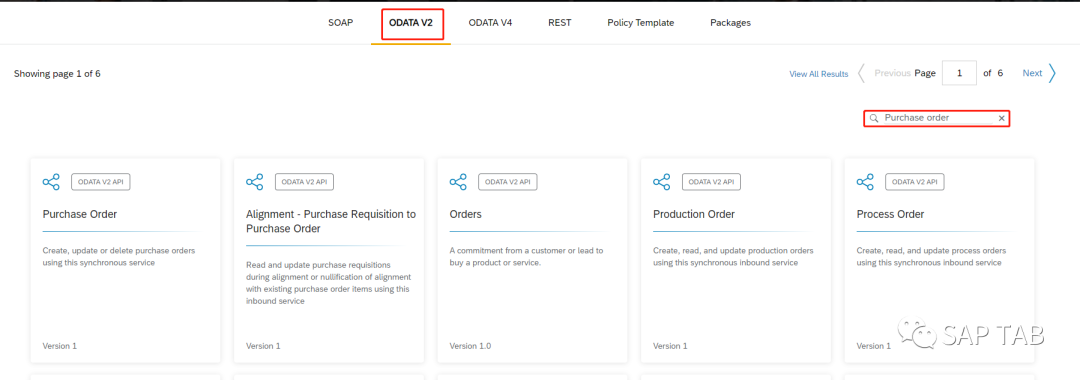Click ODATA V2 API badge on Orders card
This screenshot has width=1080, height=380.
(x=508, y=182)
